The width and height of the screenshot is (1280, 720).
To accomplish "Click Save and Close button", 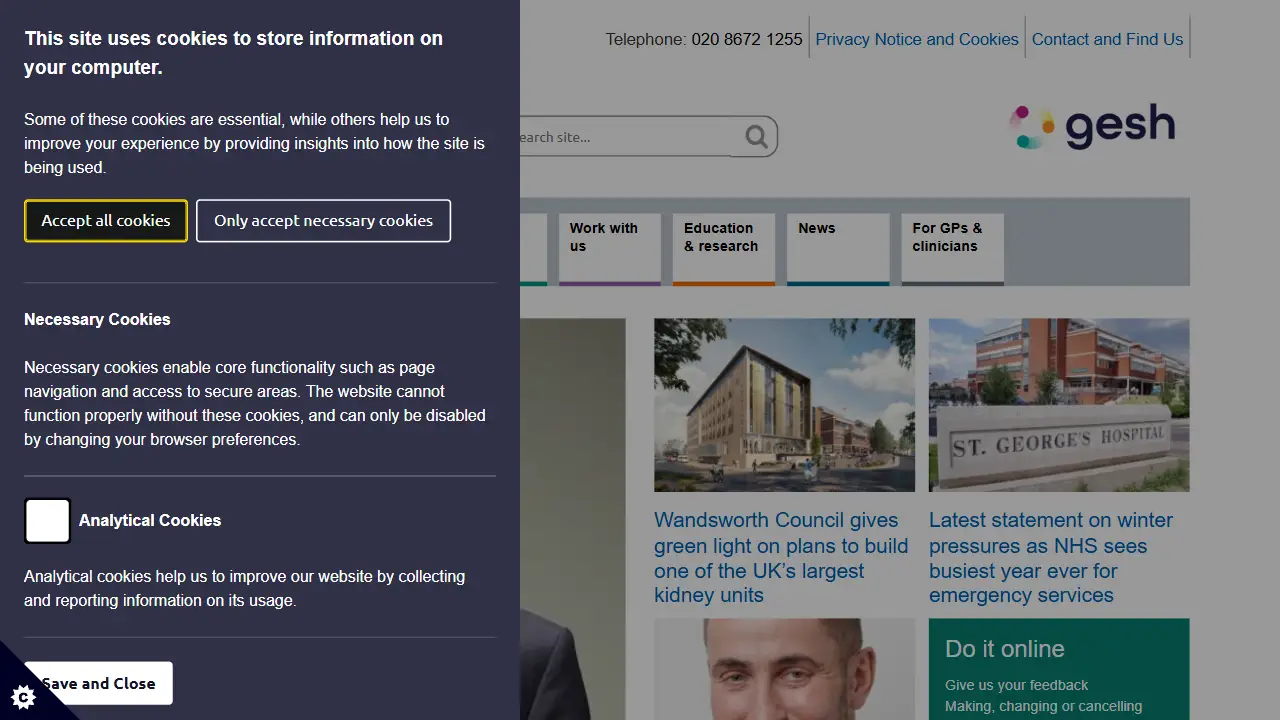I will (98, 683).
